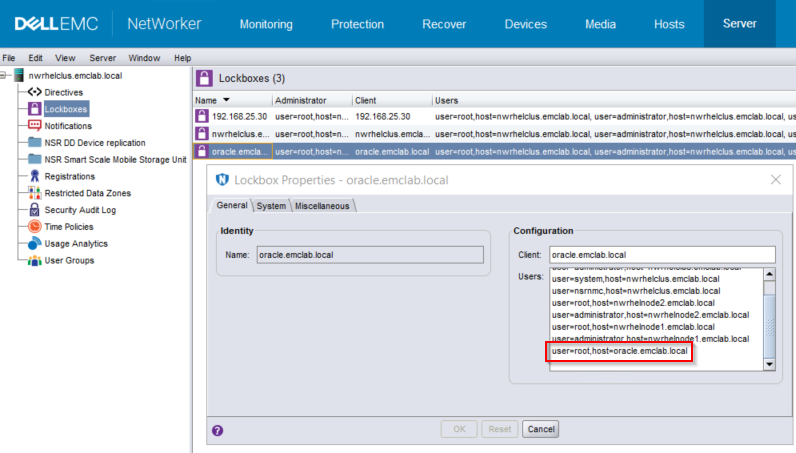Screen dimensions: 796x453
Task: Select User Groups tree item
Action: (x=69, y=260)
